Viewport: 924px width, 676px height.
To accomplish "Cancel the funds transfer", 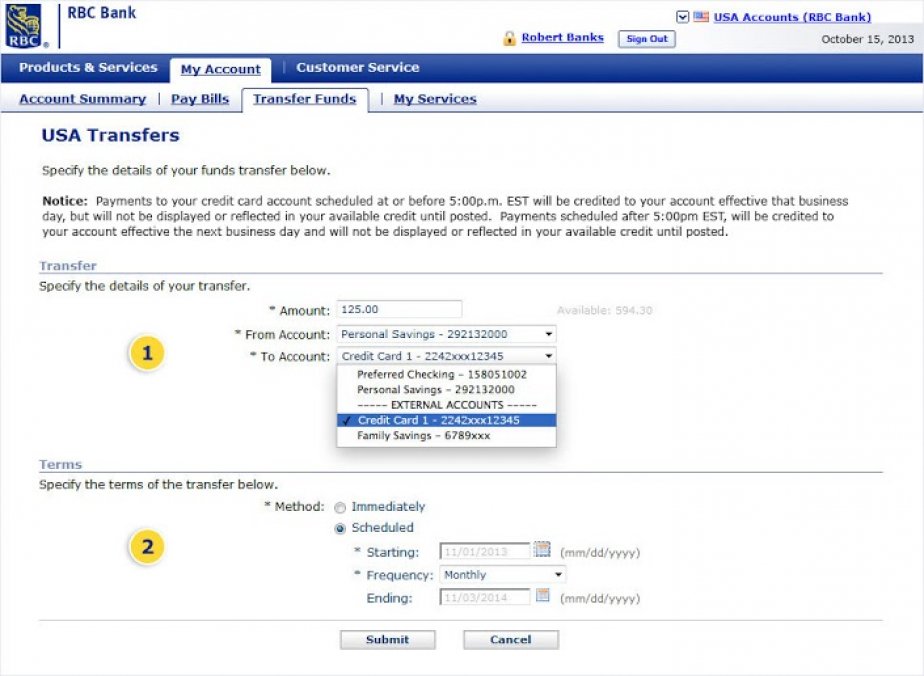I will pyautogui.click(x=510, y=639).
